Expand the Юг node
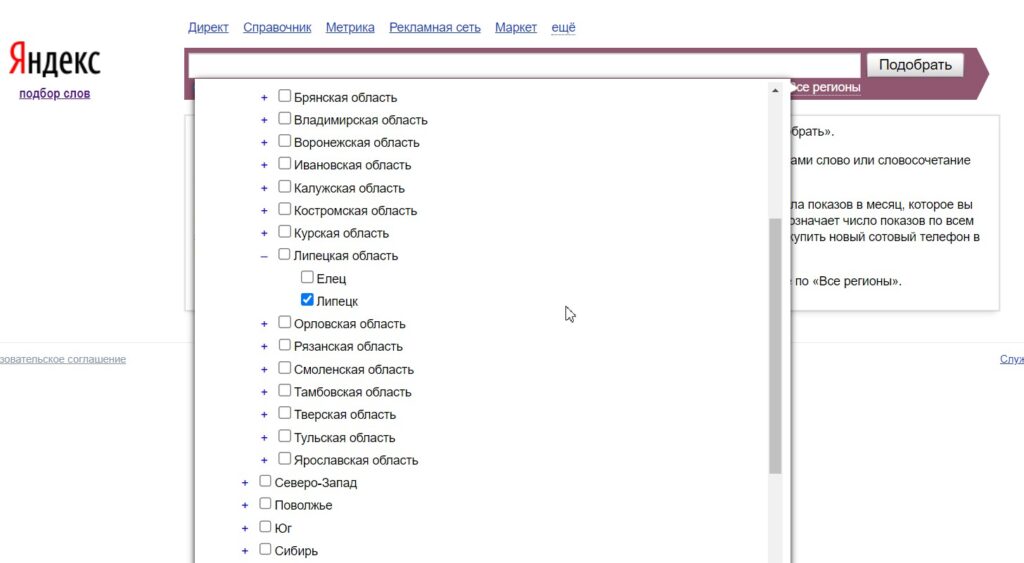Image resolution: width=1024 pixels, height=563 pixels. pyautogui.click(x=245, y=528)
